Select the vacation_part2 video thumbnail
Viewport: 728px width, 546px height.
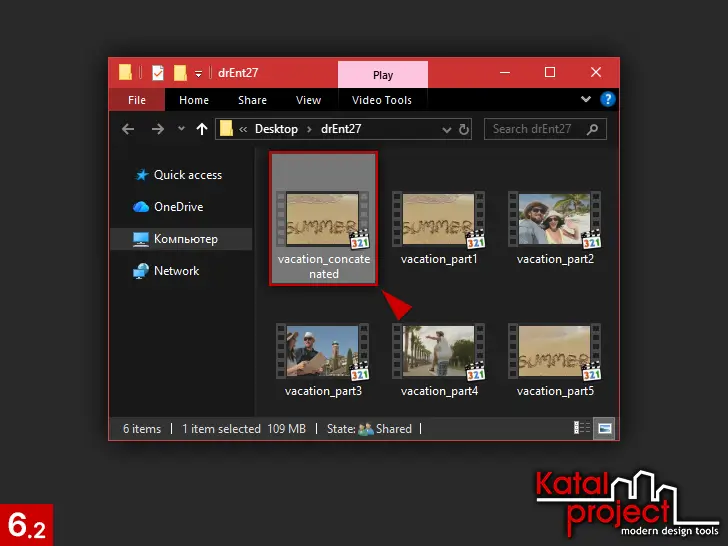[555, 229]
